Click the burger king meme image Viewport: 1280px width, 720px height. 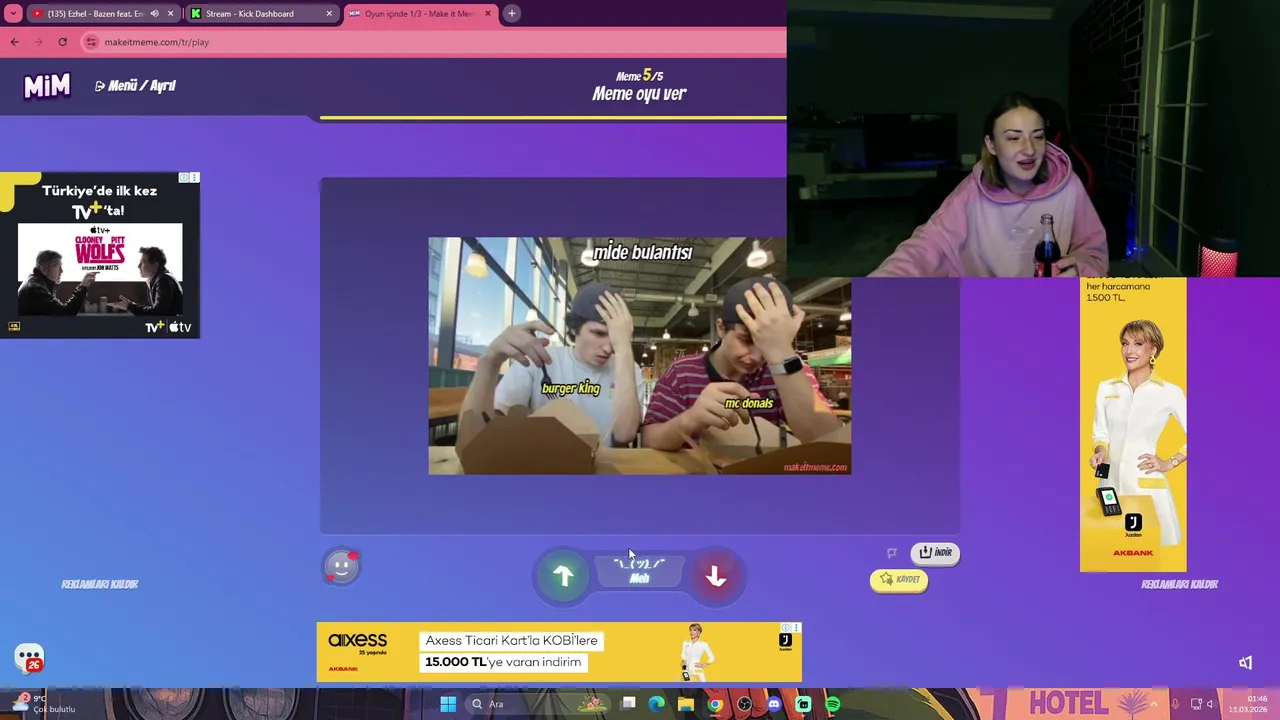(x=640, y=356)
